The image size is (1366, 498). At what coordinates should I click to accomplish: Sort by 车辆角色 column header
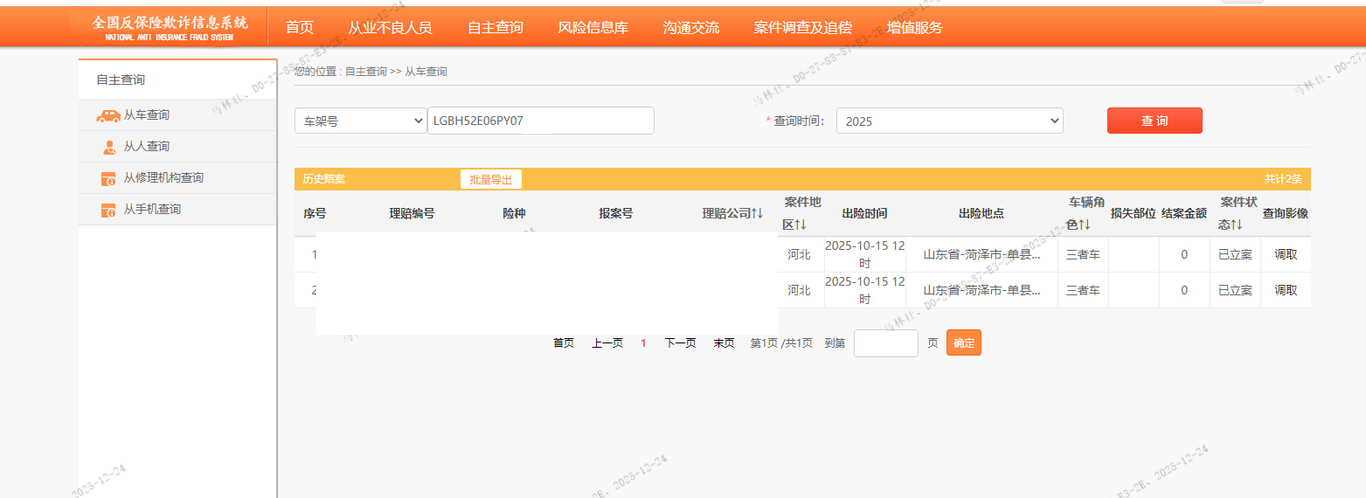[1085, 213]
